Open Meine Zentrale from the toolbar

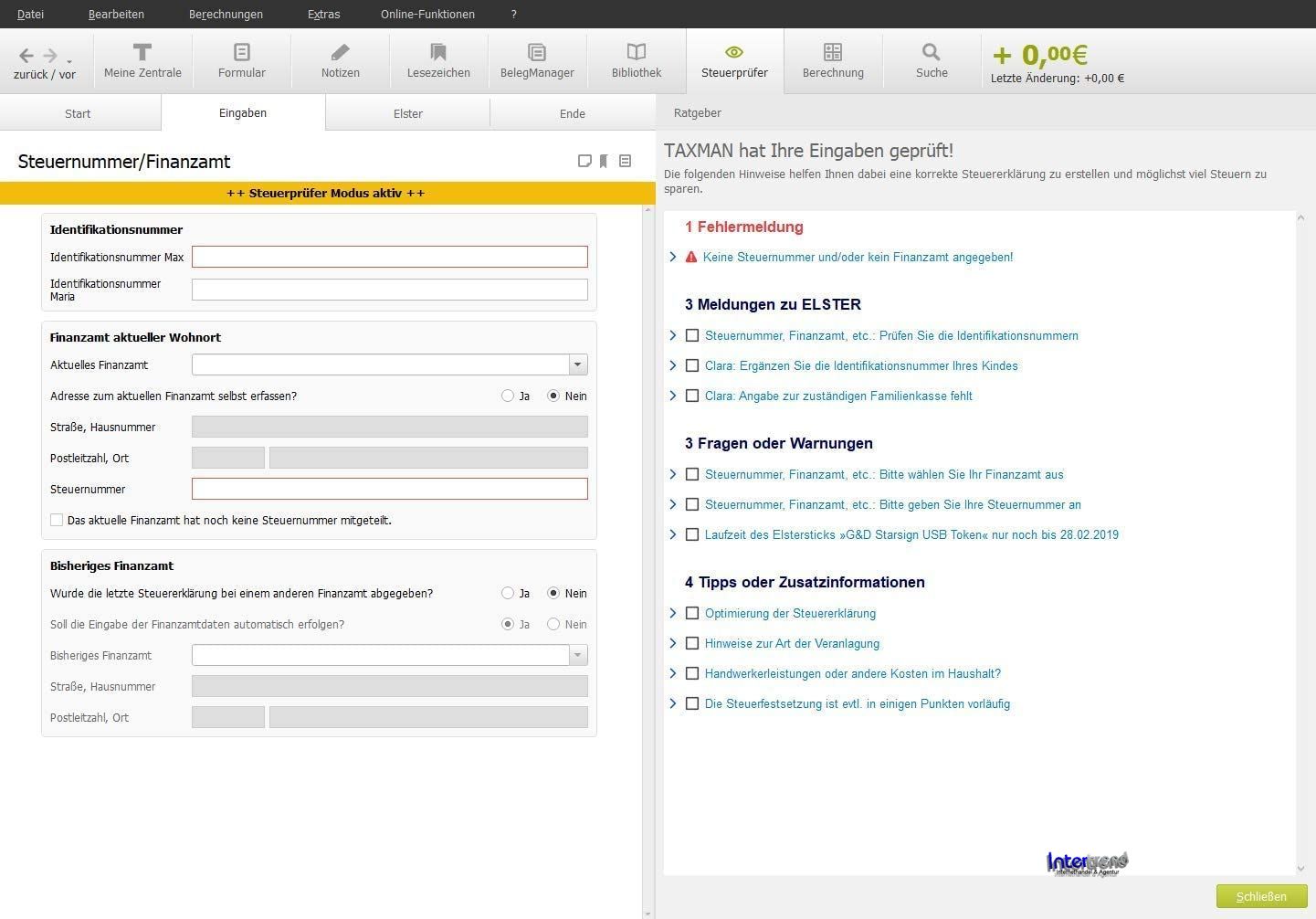click(142, 61)
